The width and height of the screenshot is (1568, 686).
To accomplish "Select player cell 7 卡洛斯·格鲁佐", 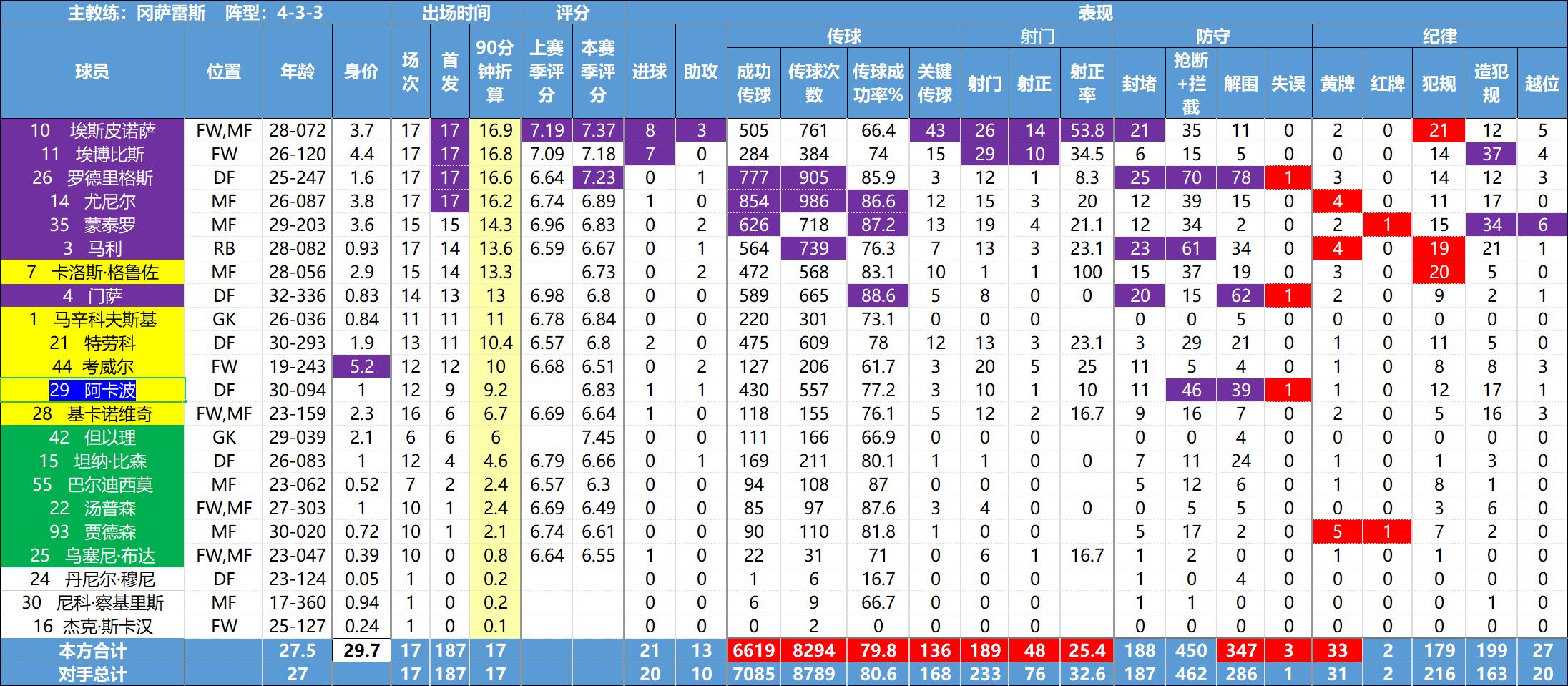I will (92, 272).
